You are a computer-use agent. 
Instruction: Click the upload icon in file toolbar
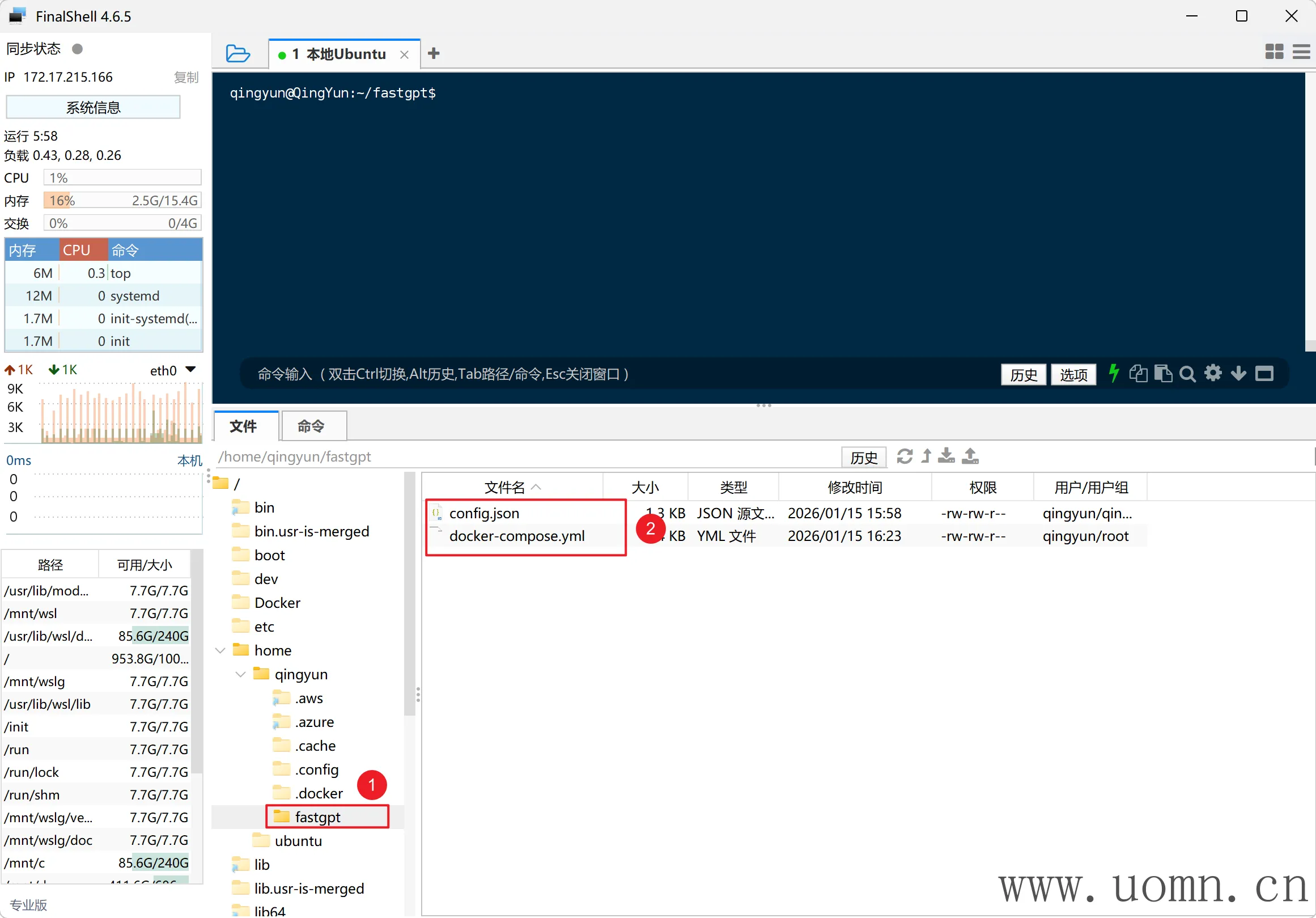(970, 456)
